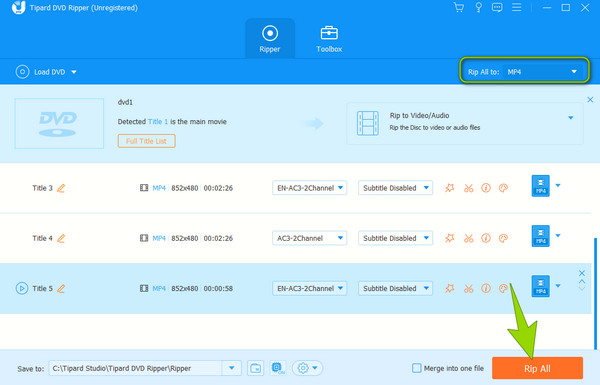Show Title 3 media info icon
Viewport: 600px width, 385px height.
pyautogui.click(x=486, y=188)
